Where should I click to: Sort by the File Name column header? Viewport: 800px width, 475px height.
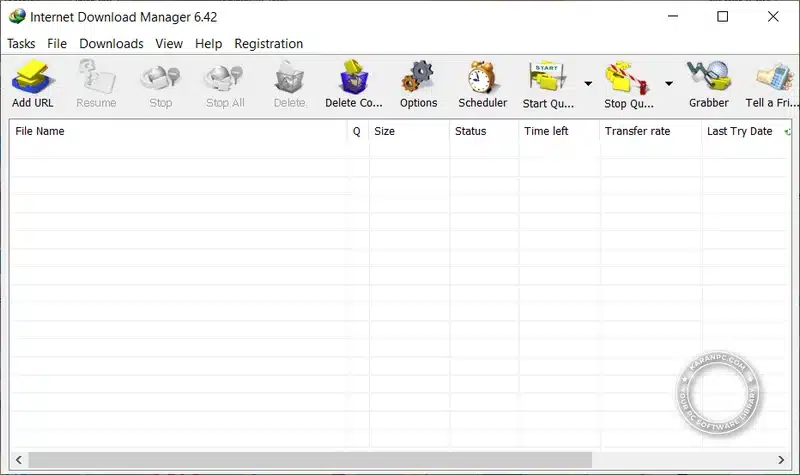(178, 131)
